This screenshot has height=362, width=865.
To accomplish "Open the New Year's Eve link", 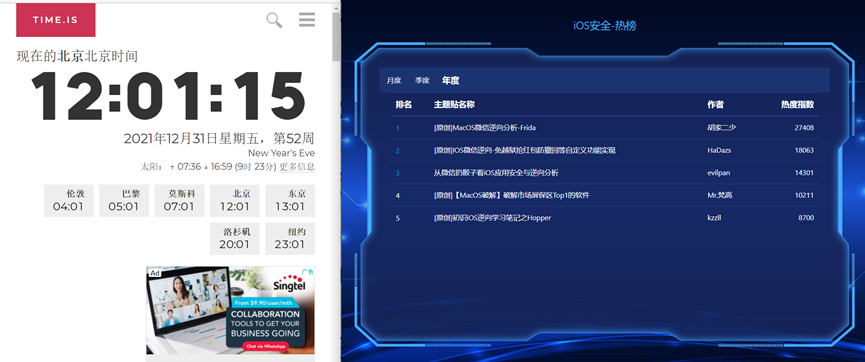I will point(281,153).
